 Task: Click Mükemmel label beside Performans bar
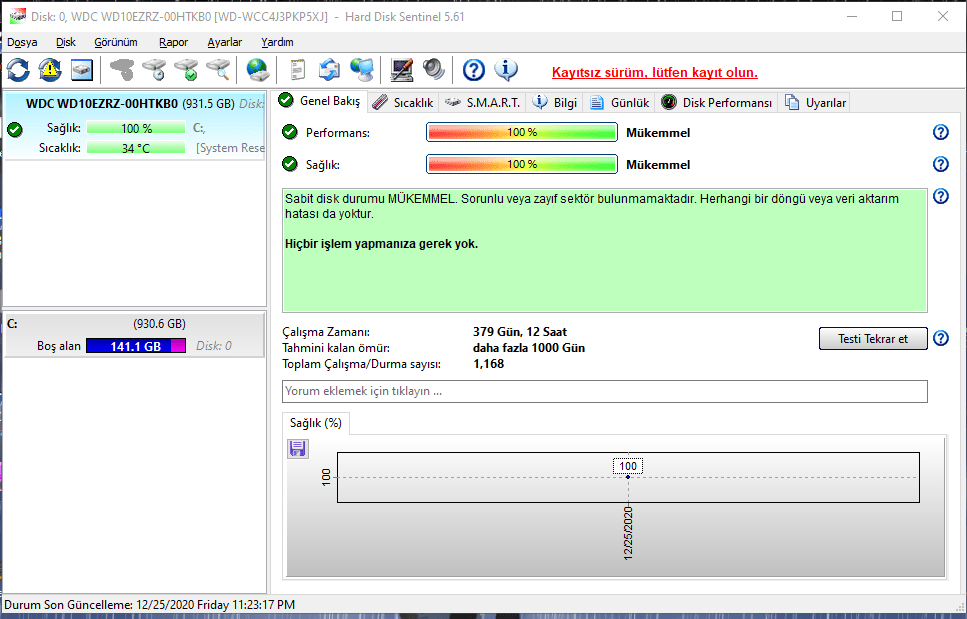(x=658, y=133)
